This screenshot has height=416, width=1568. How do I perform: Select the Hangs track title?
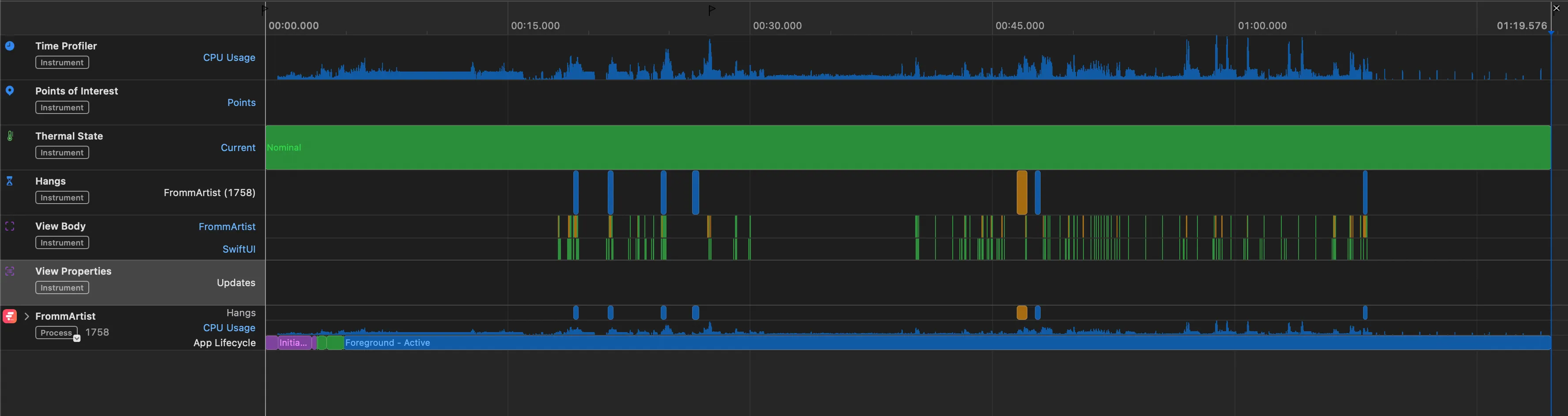click(50, 181)
